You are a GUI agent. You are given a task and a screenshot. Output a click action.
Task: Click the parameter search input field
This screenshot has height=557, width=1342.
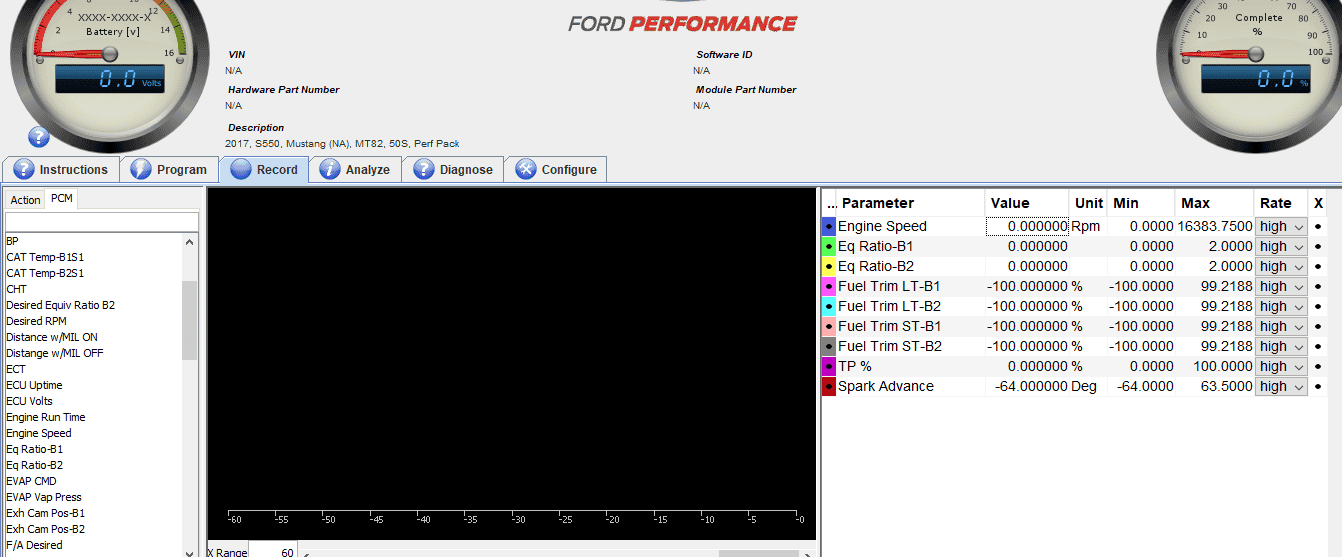tap(102, 221)
